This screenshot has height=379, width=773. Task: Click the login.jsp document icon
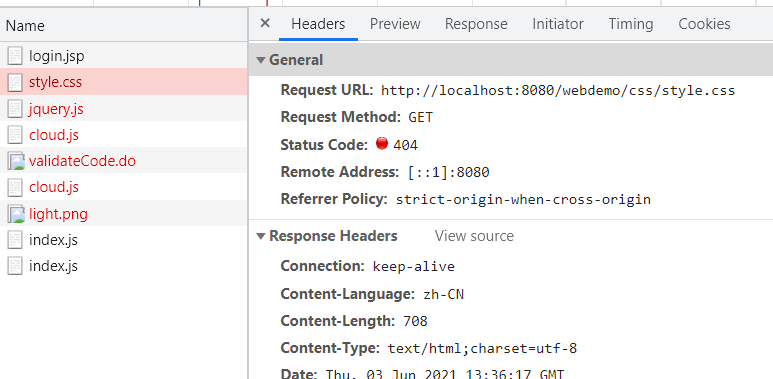pos(15,56)
